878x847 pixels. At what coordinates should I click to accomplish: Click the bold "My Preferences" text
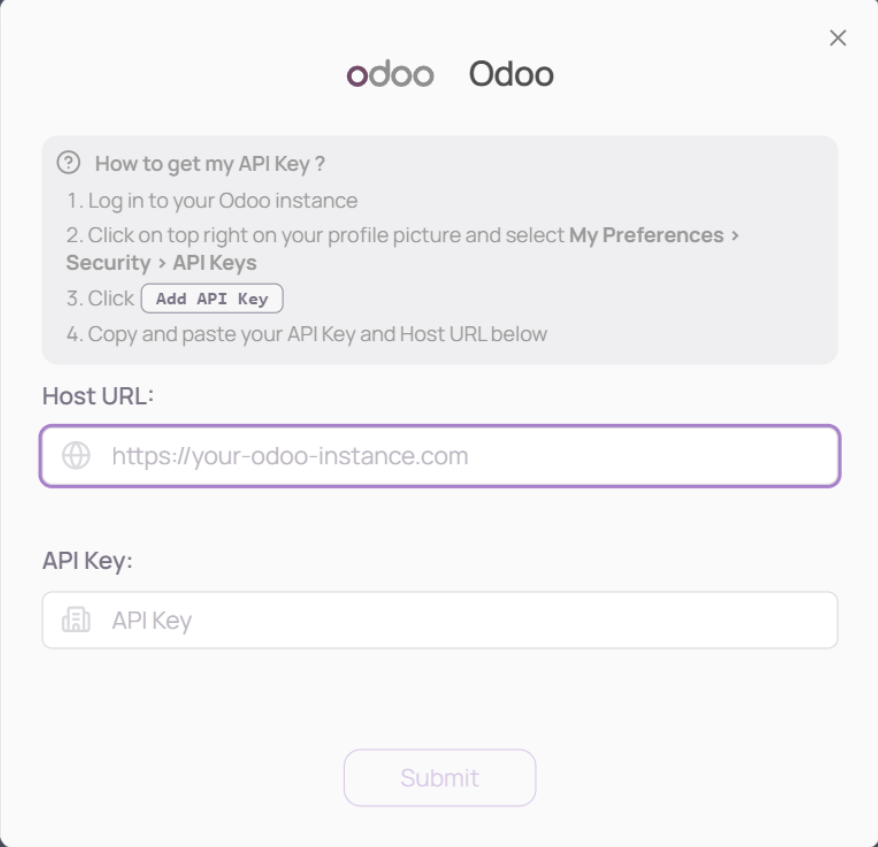click(x=646, y=236)
